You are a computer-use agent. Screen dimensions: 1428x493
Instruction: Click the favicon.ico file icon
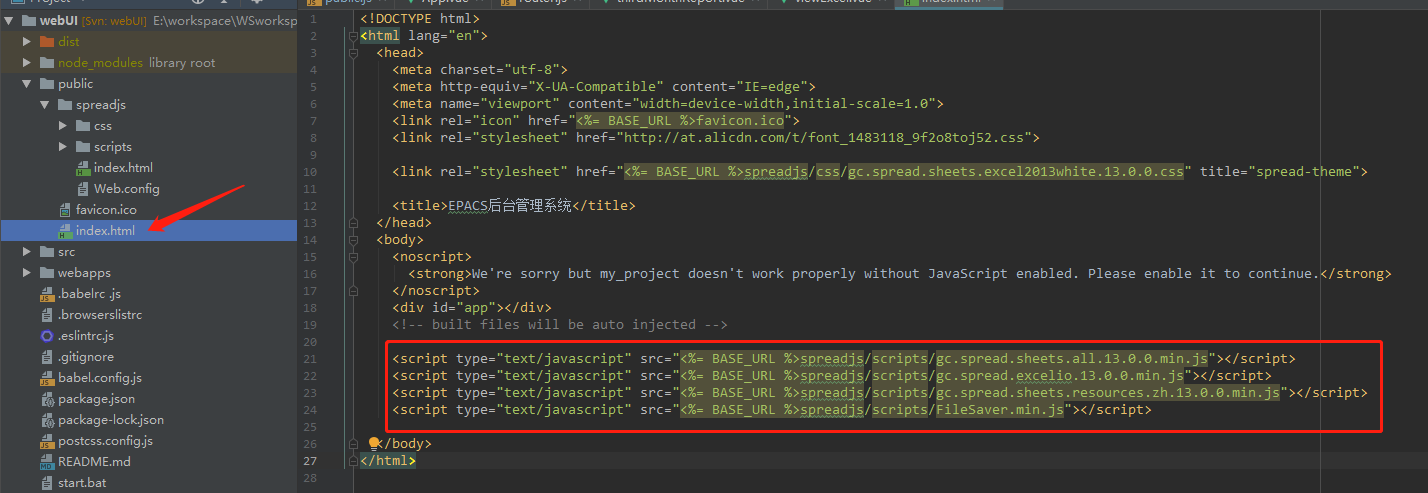pos(66,210)
